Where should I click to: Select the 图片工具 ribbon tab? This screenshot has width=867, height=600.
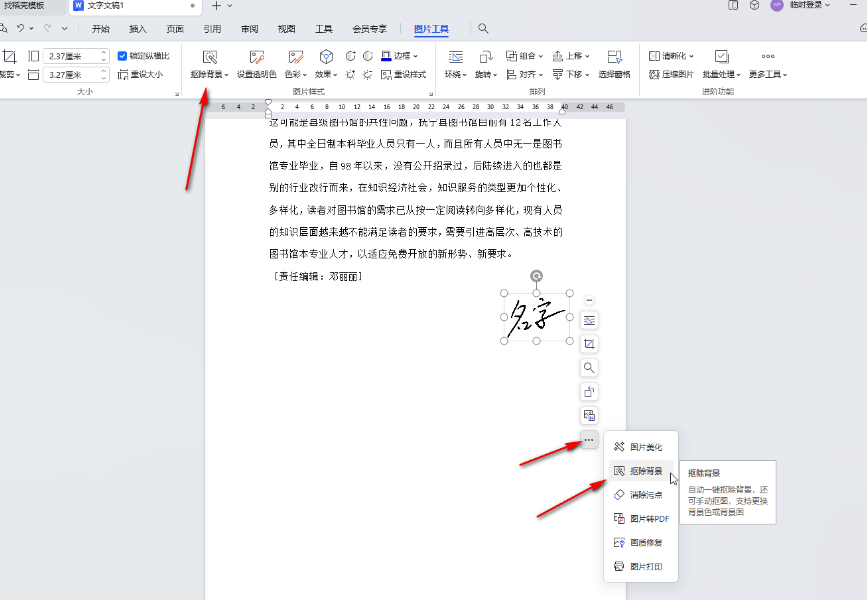431,29
